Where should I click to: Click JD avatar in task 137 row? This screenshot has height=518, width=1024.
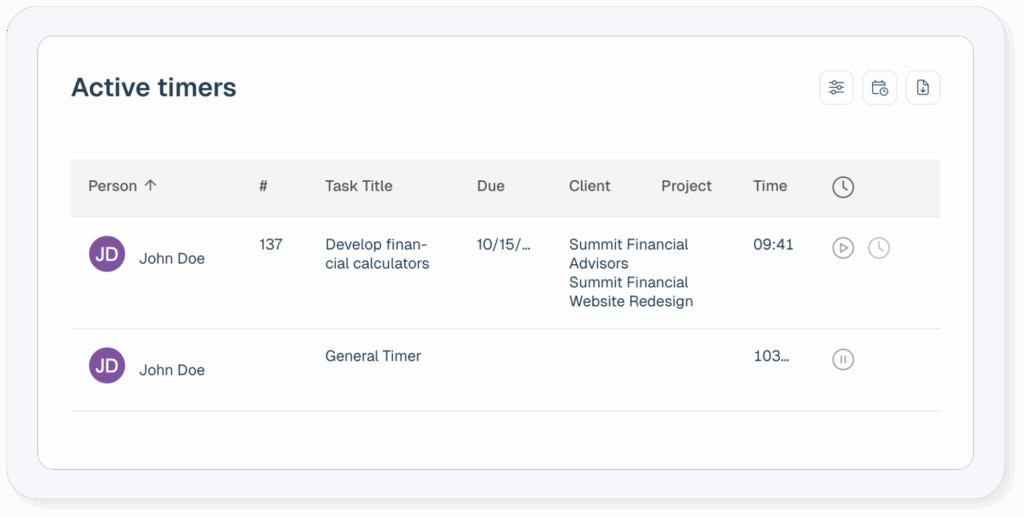(107, 254)
